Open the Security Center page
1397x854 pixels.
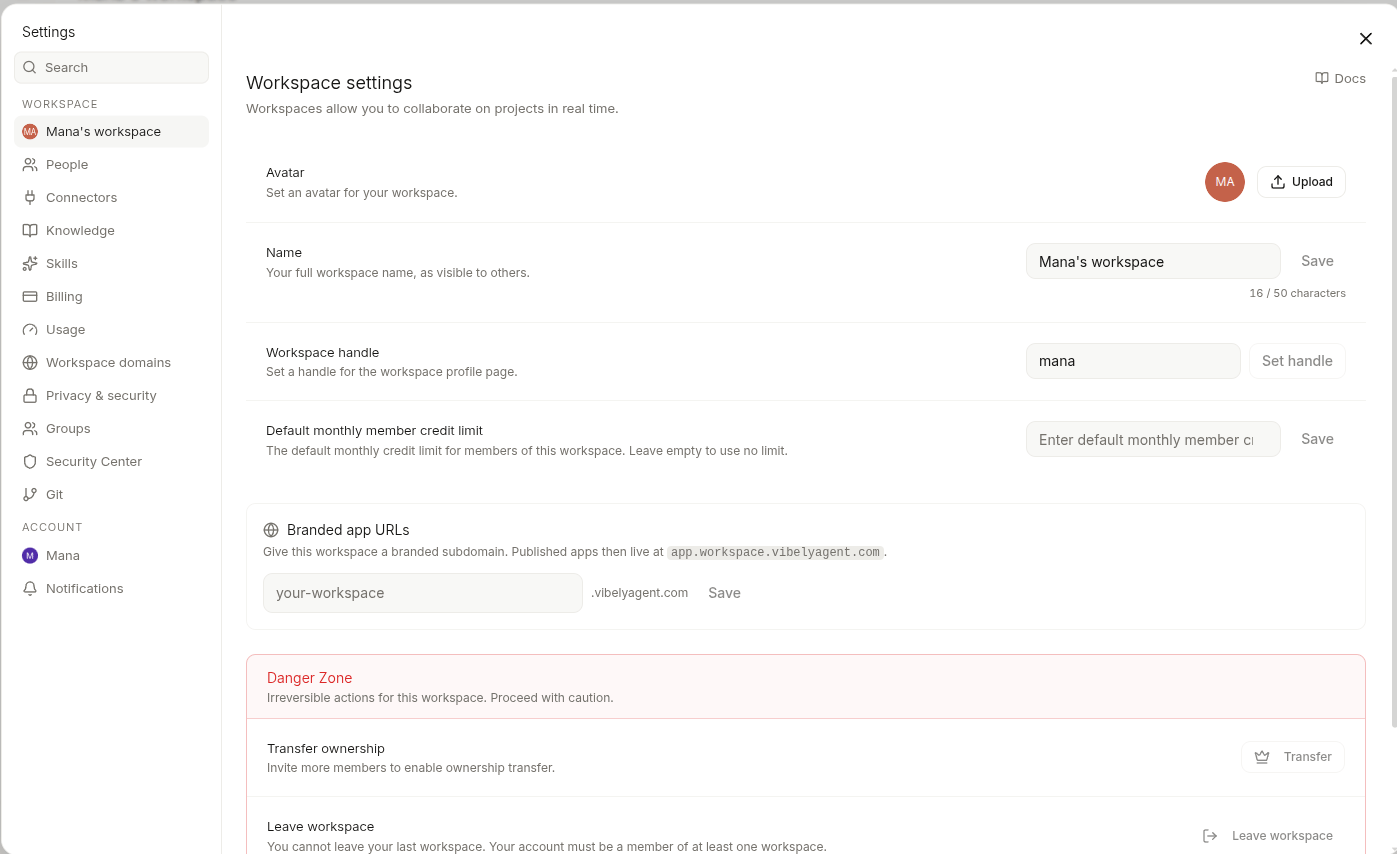pyautogui.click(x=112, y=462)
